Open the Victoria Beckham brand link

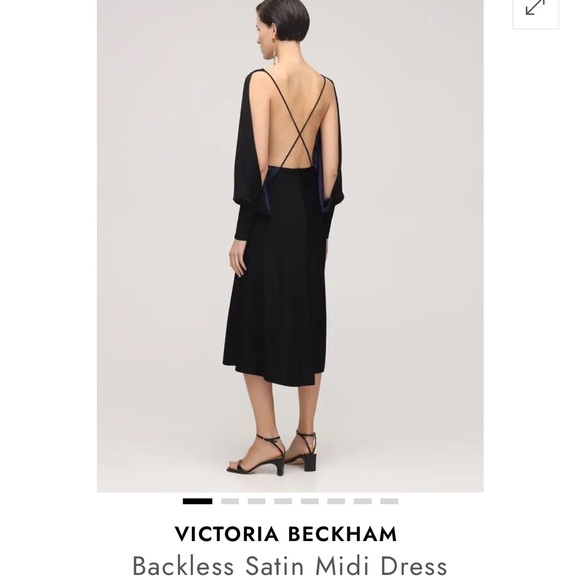point(286,534)
